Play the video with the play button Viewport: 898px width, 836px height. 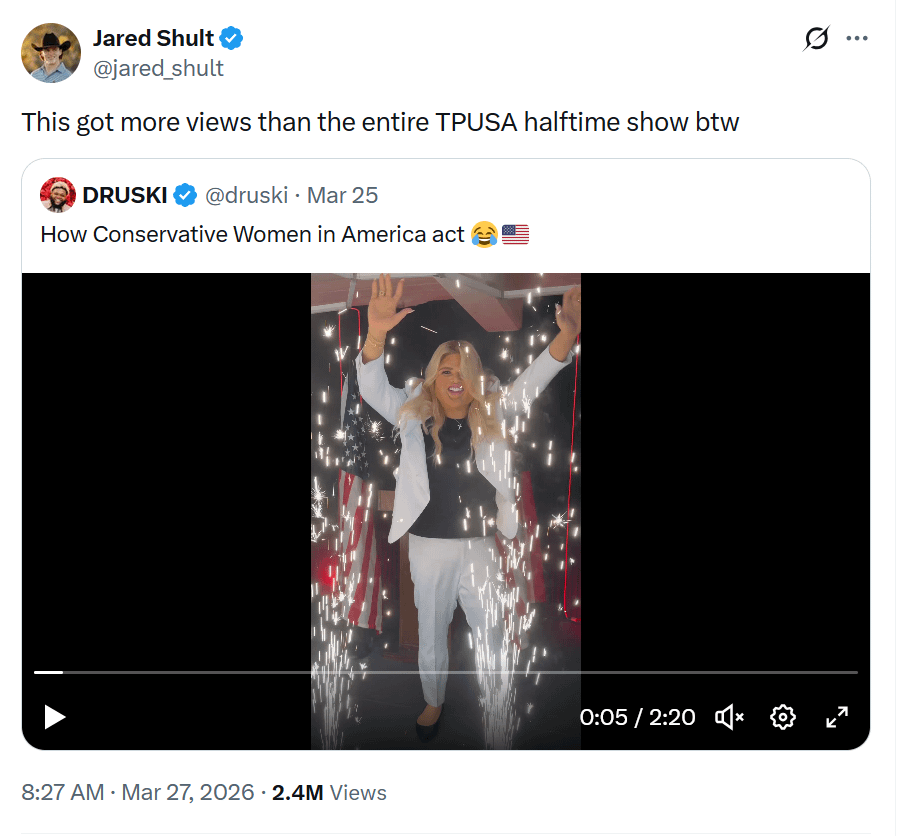55,717
